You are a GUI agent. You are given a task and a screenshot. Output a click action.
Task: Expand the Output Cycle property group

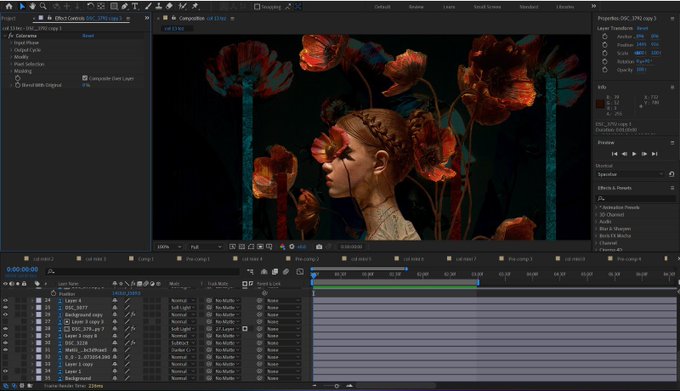(x=11, y=50)
